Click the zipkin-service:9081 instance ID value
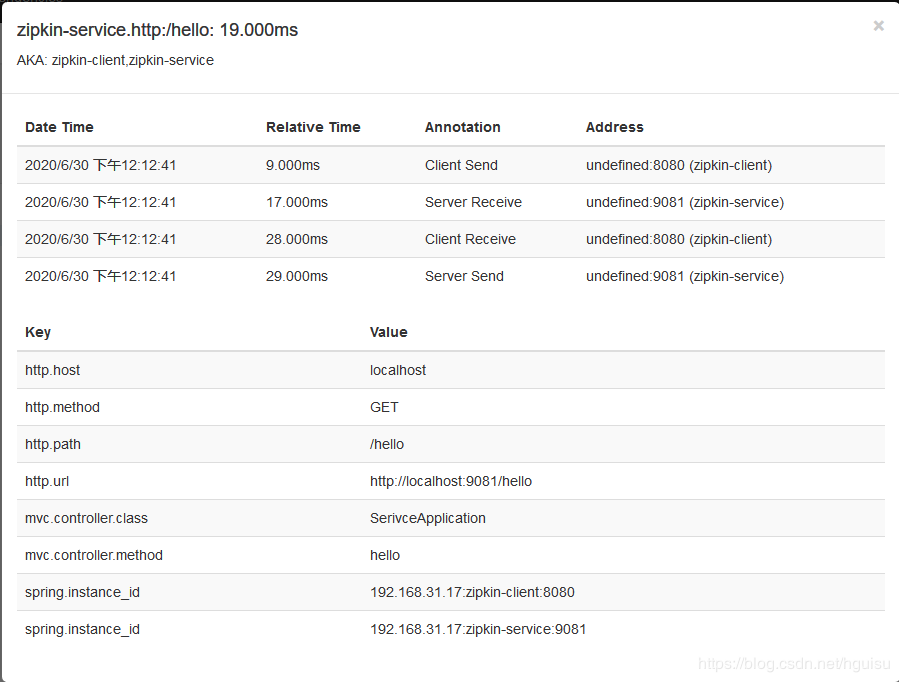Image resolution: width=899 pixels, height=682 pixels. tap(478, 629)
